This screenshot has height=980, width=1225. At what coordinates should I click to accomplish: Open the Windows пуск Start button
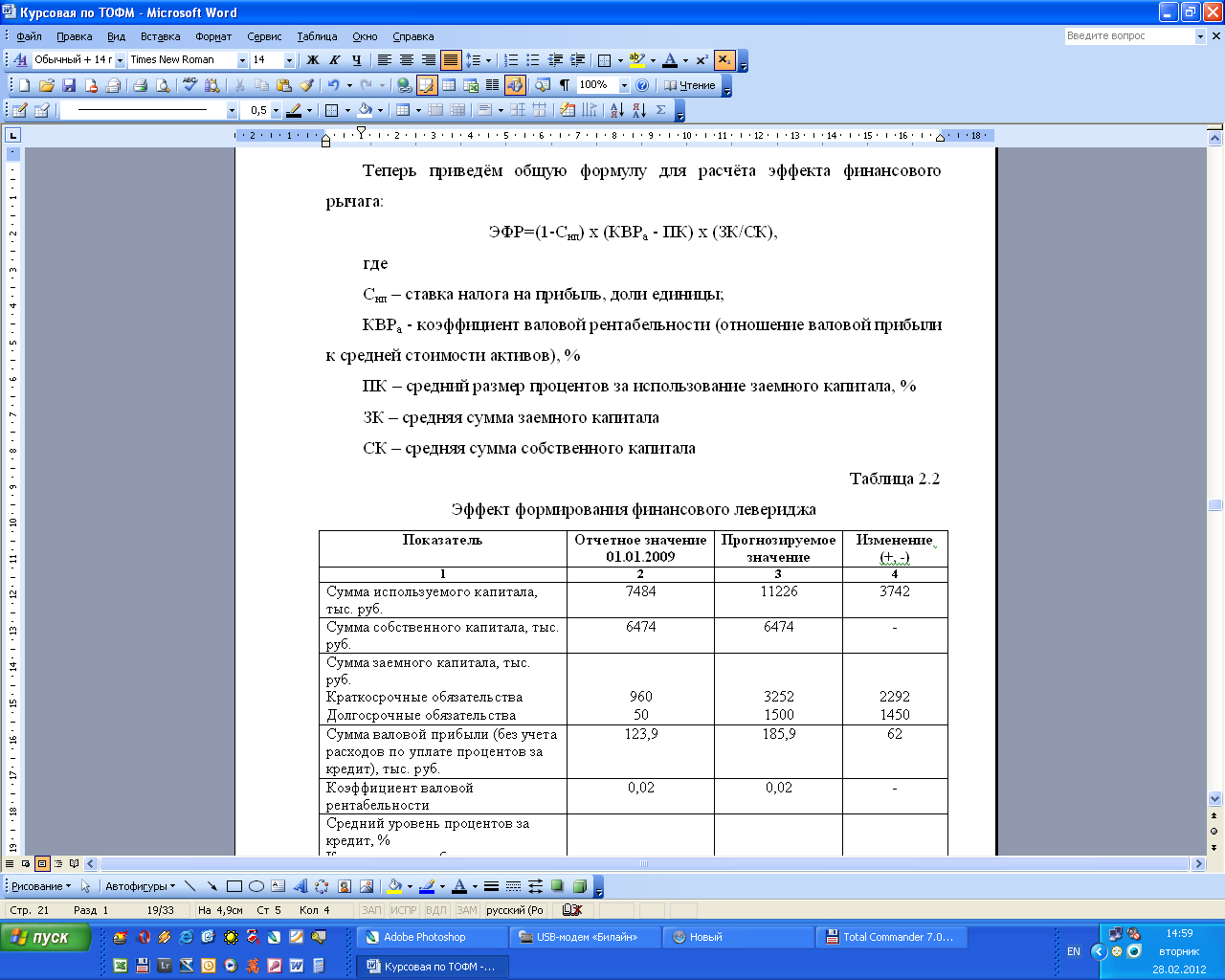[x=46, y=937]
